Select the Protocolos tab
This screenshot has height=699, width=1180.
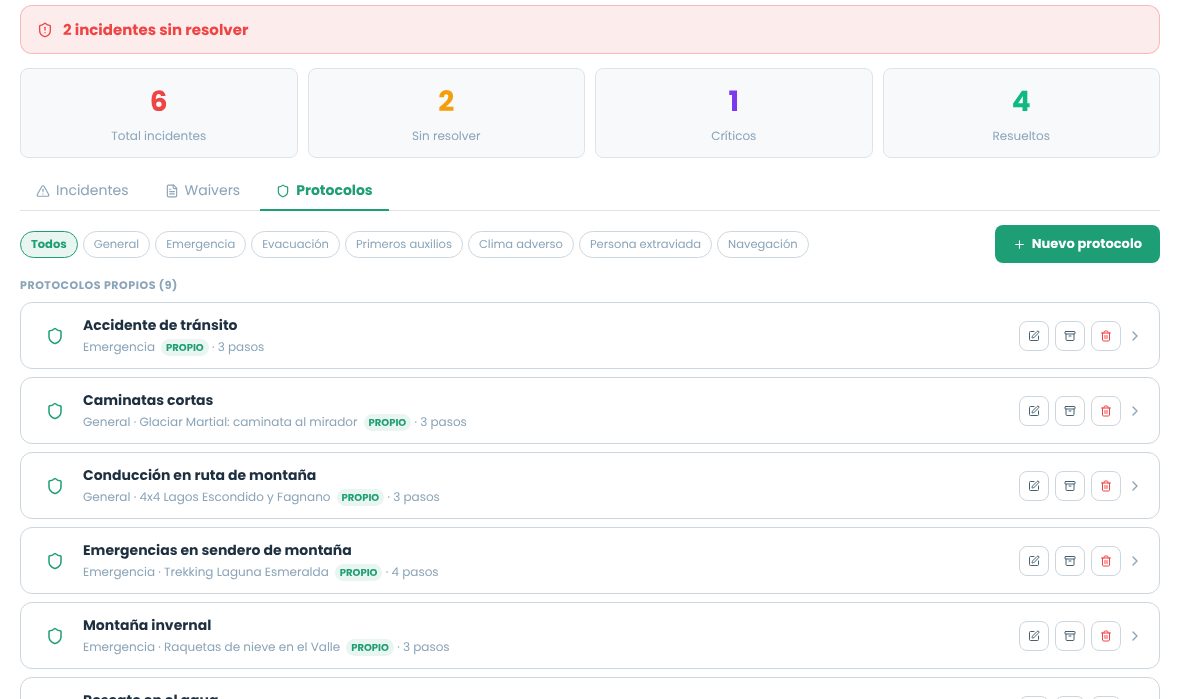click(x=324, y=190)
